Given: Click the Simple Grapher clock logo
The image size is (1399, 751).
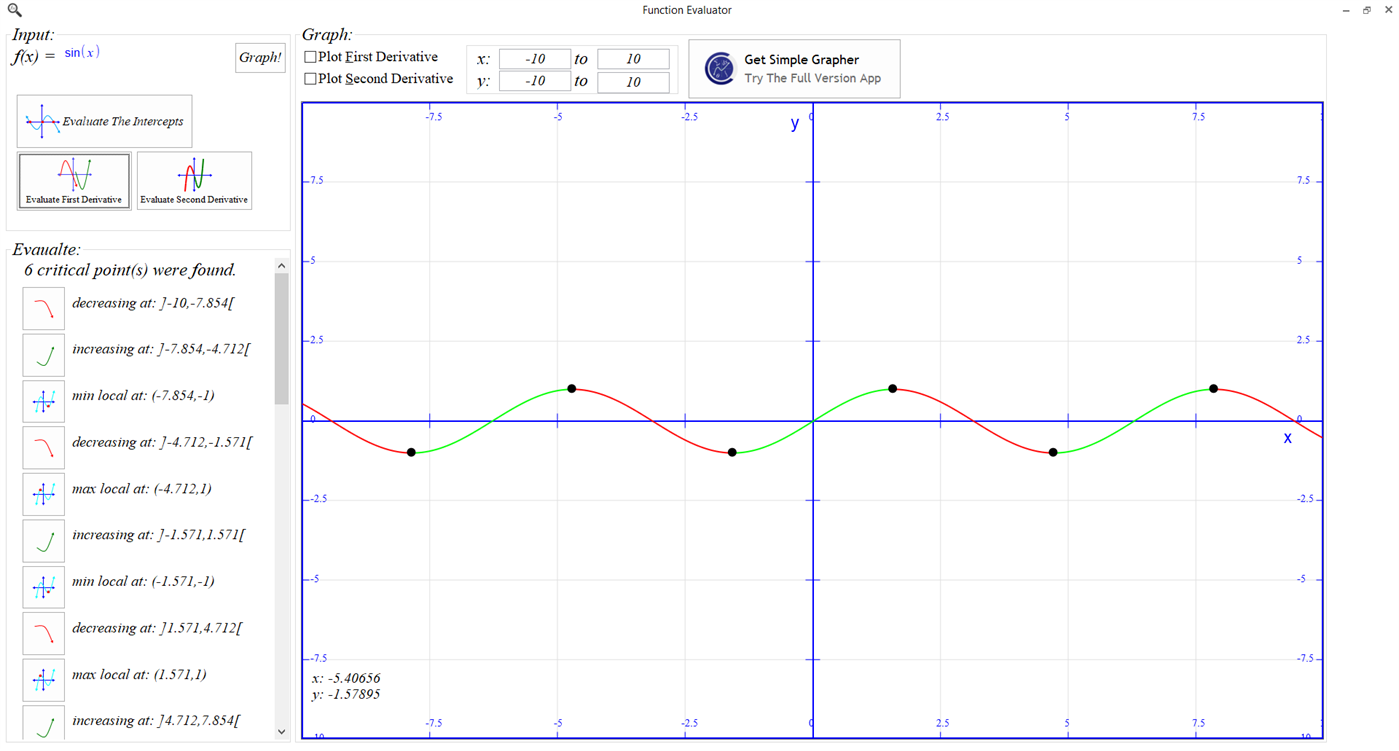Looking at the screenshot, I should coord(719,67).
